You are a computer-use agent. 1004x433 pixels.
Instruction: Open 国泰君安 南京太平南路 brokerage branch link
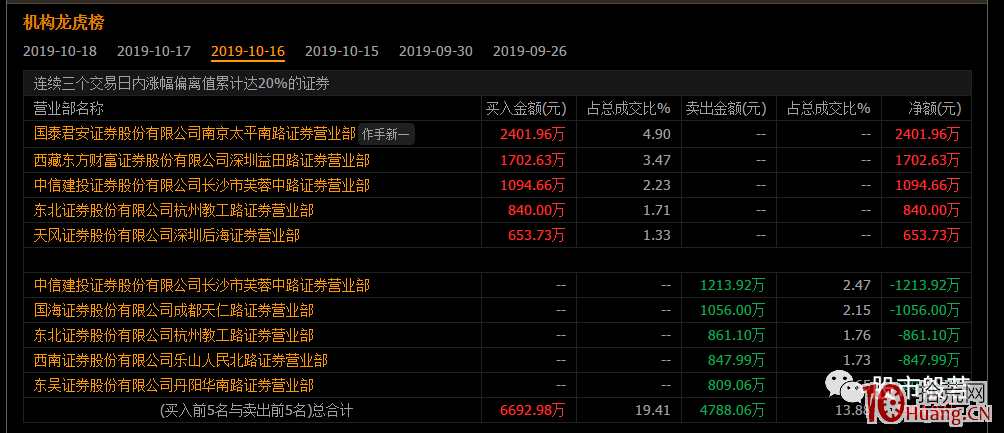click(194, 135)
